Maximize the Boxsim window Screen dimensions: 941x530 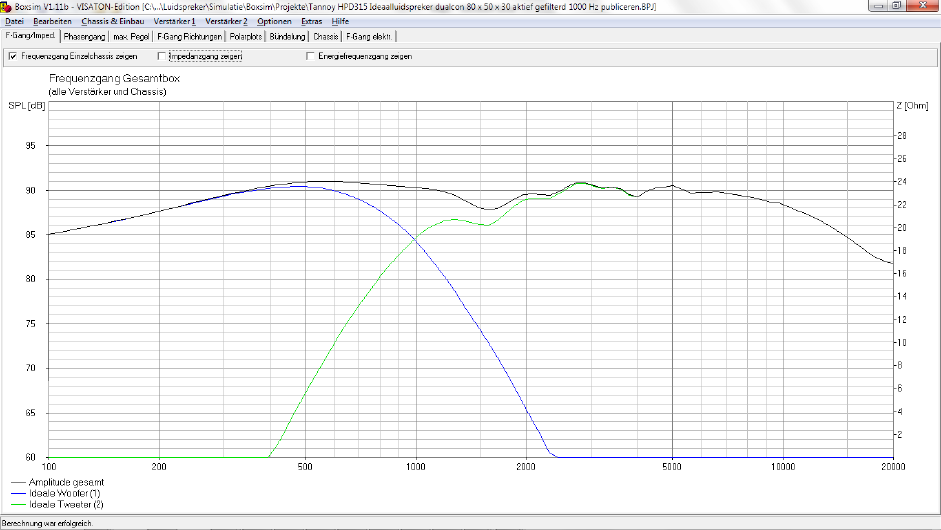coord(897,5)
